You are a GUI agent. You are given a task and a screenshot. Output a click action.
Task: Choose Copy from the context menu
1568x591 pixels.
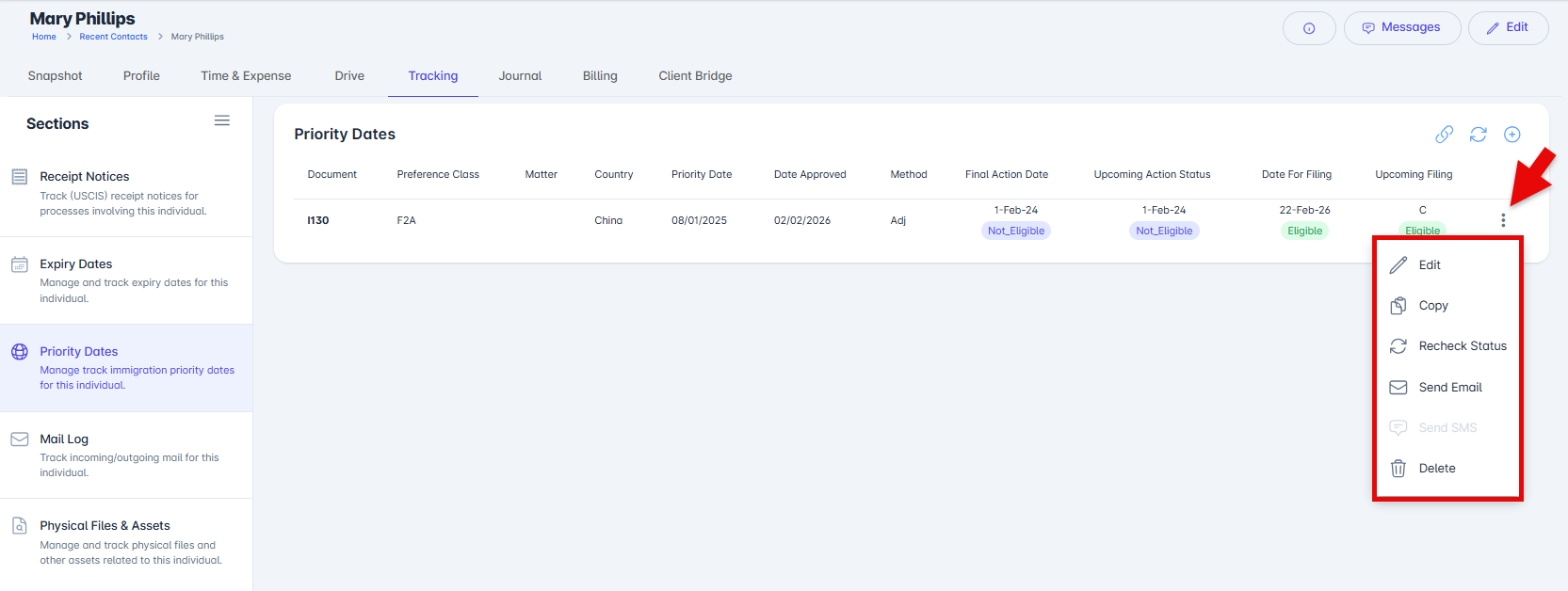coord(1447,306)
